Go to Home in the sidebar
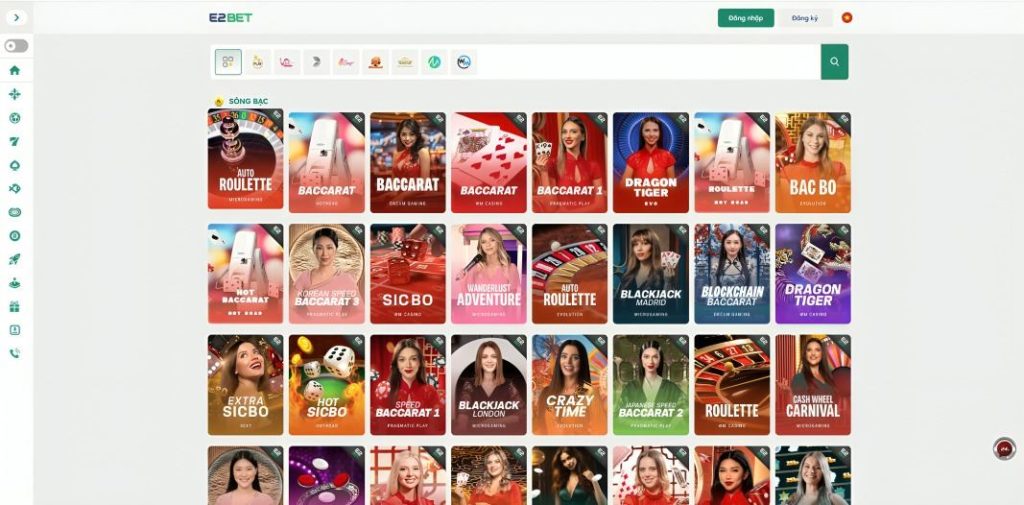The image size is (1024, 505). pyautogui.click(x=14, y=71)
